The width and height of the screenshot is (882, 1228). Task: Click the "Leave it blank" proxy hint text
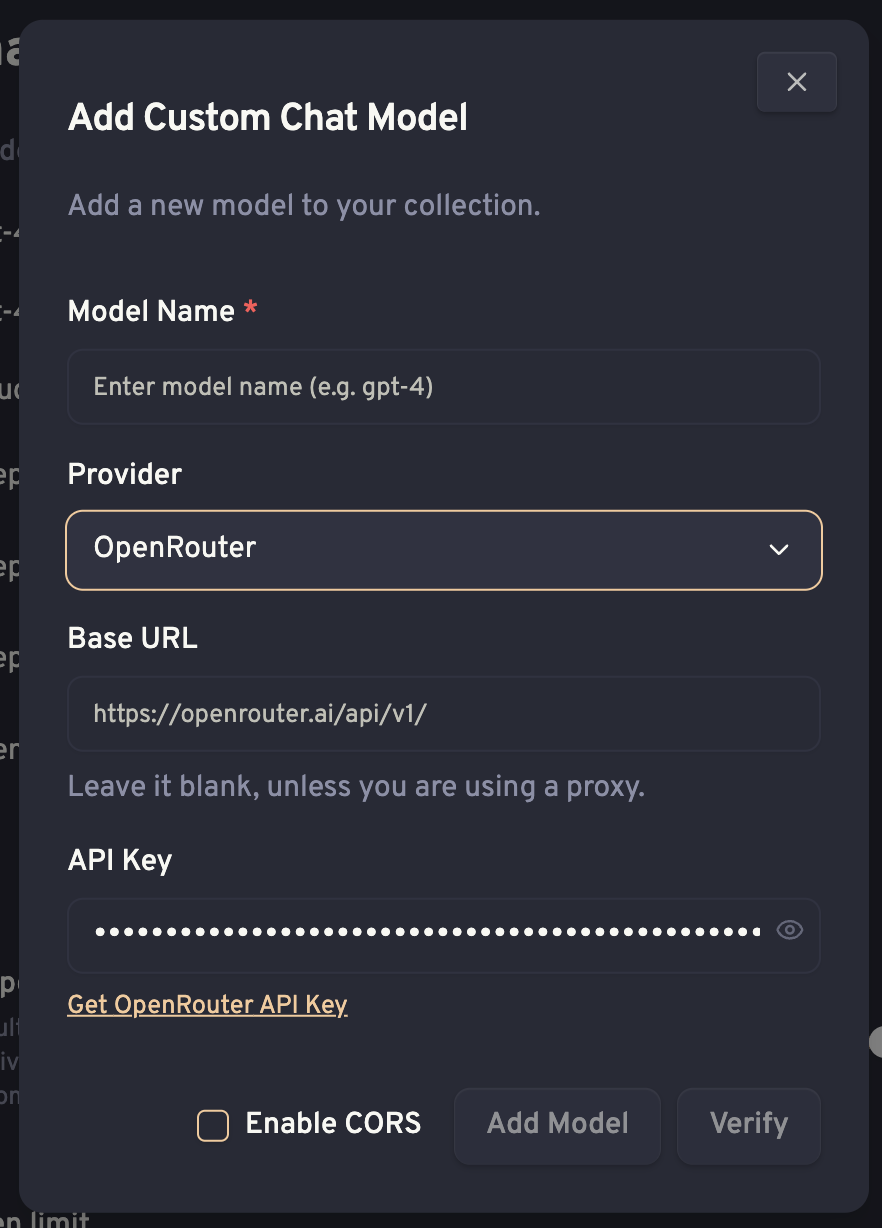pyautogui.click(x=356, y=786)
